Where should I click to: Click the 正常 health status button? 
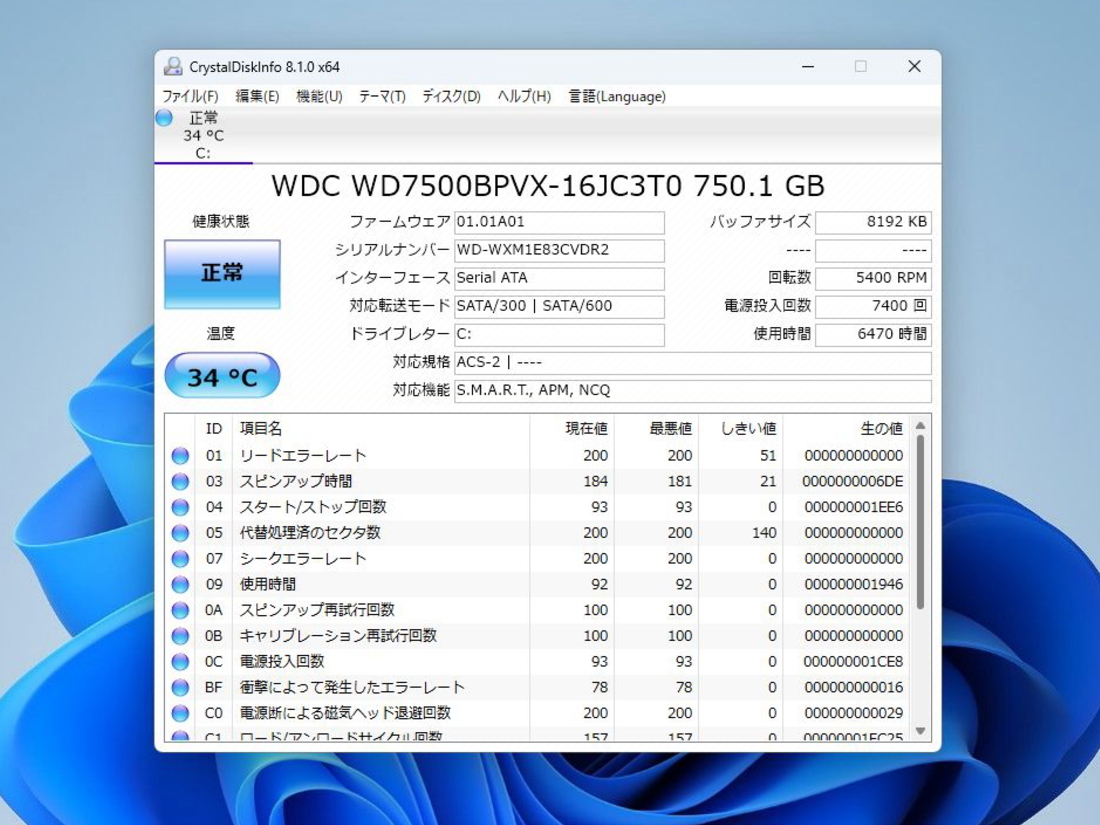click(222, 274)
